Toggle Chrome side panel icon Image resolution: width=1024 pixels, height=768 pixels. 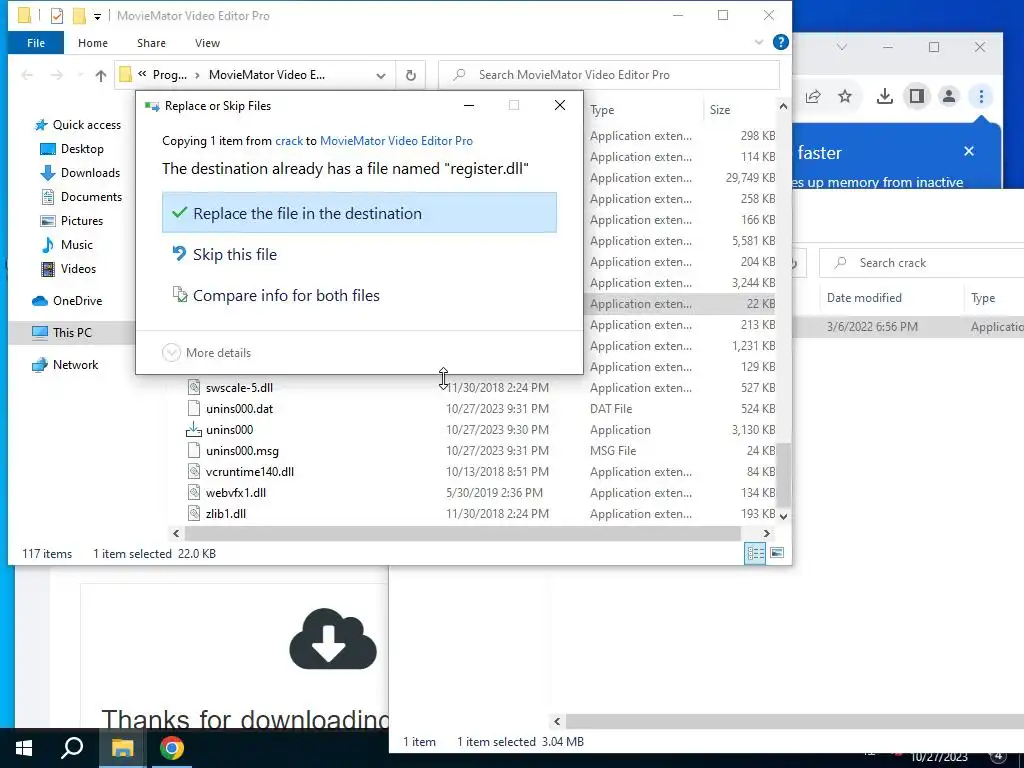coord(917,97)
